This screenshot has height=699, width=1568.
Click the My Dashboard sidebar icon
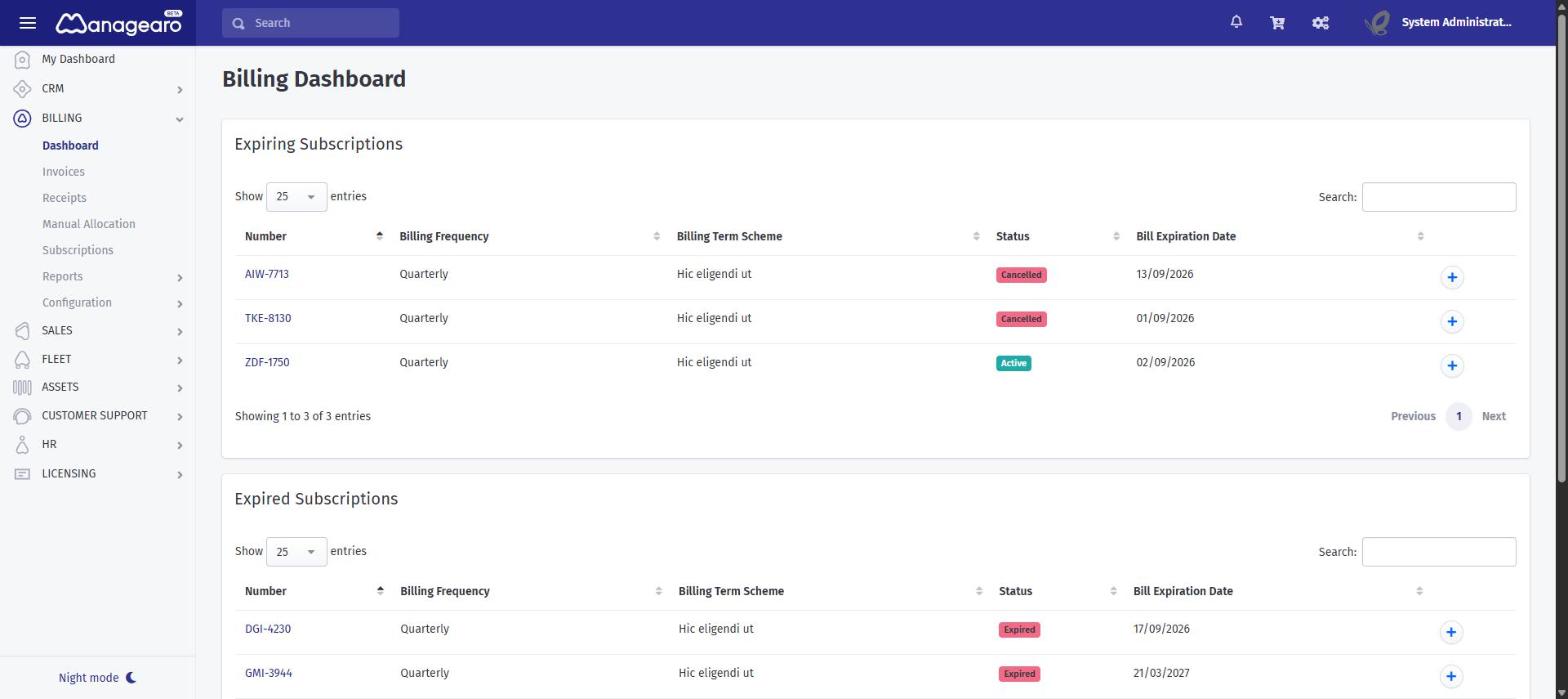pyautogui.click(x=22, y=59)
